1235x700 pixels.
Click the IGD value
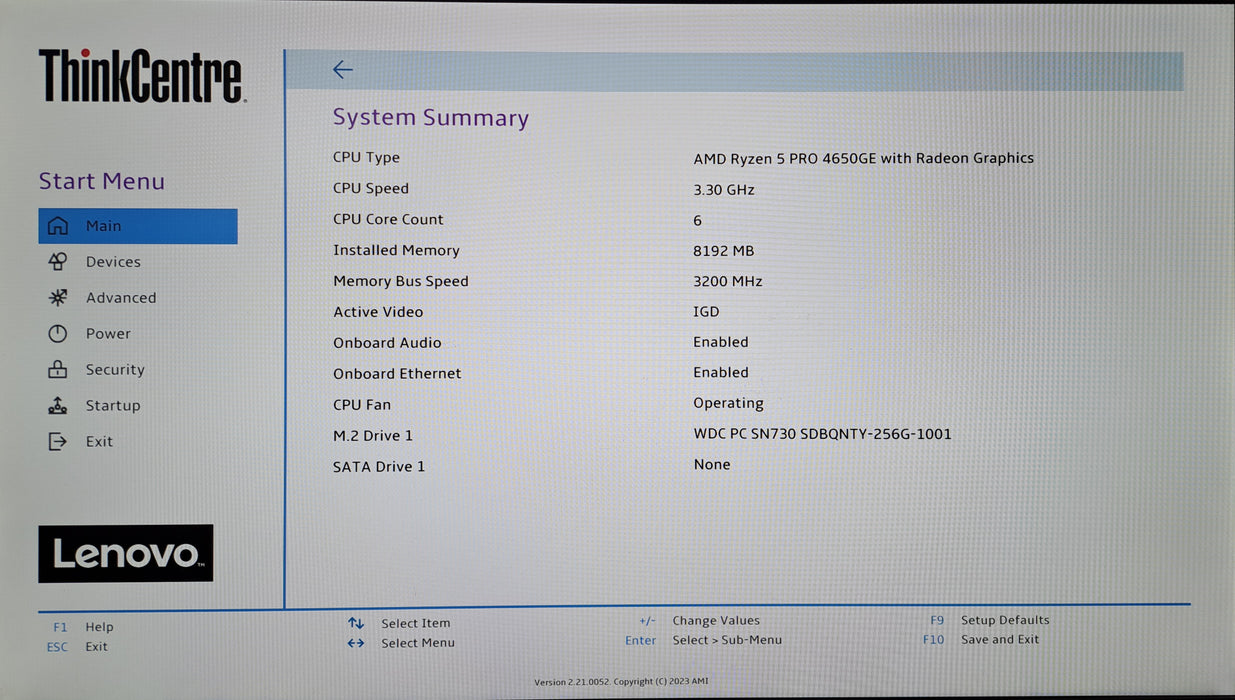(706, 312)
